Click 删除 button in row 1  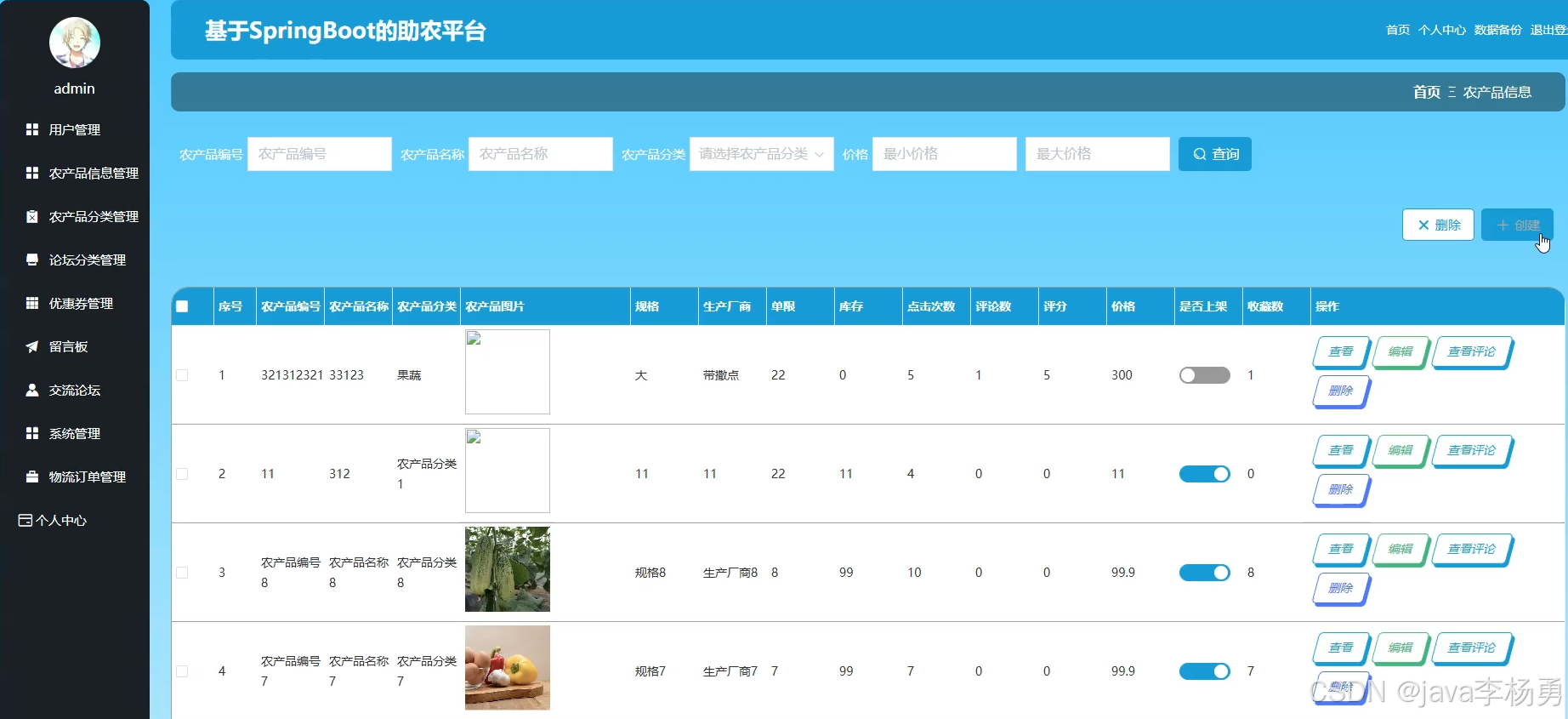click(x=1341, y=391)
